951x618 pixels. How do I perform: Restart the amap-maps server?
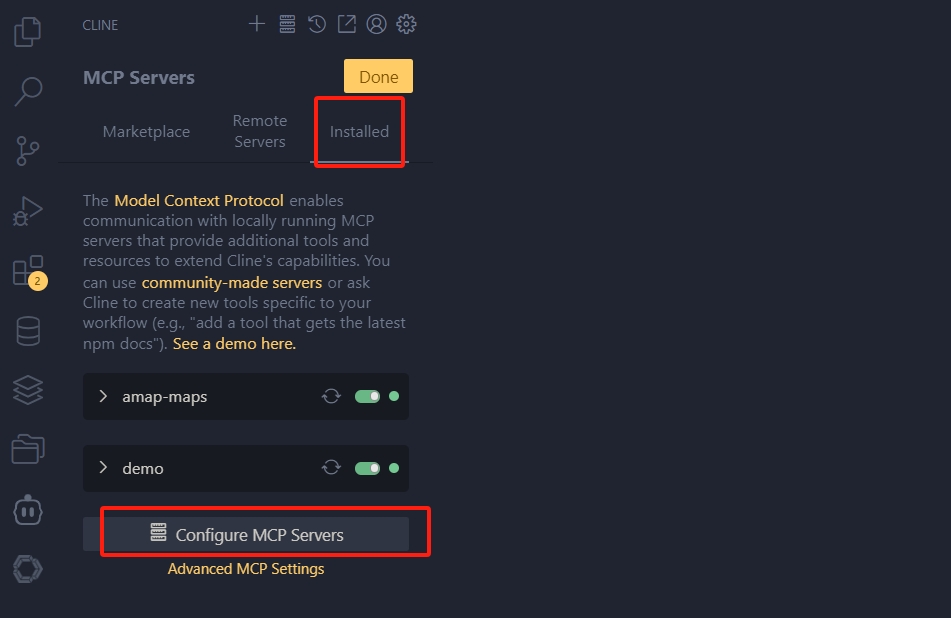331,397
